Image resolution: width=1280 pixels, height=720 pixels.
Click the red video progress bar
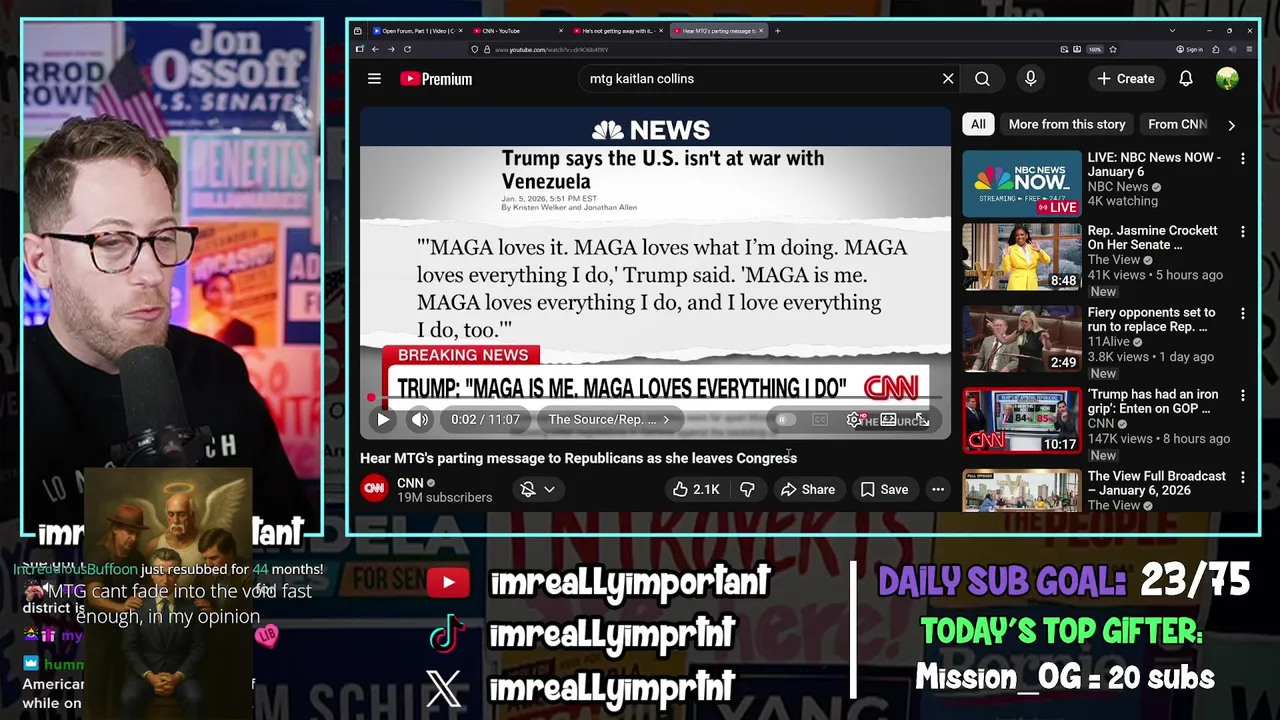point(655,398)
